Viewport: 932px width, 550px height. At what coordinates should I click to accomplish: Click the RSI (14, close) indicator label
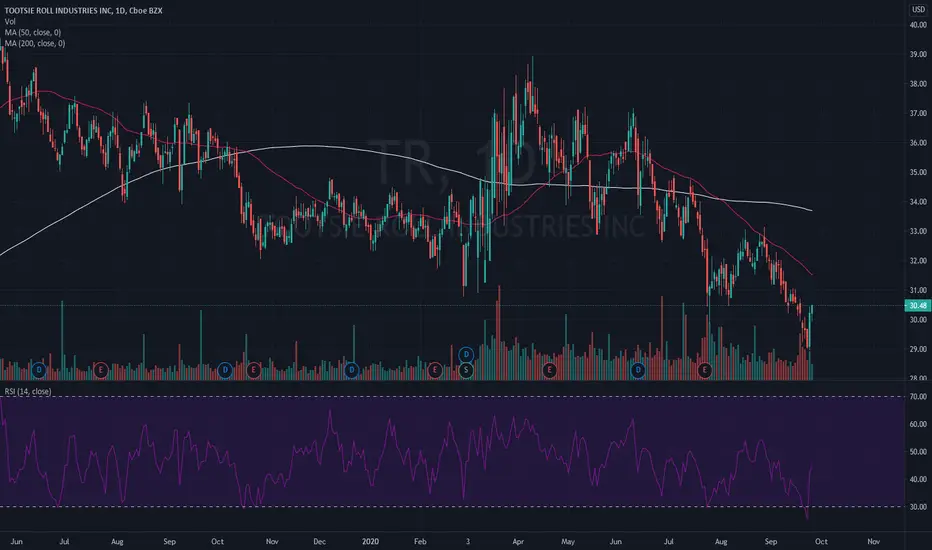point(27,391)
